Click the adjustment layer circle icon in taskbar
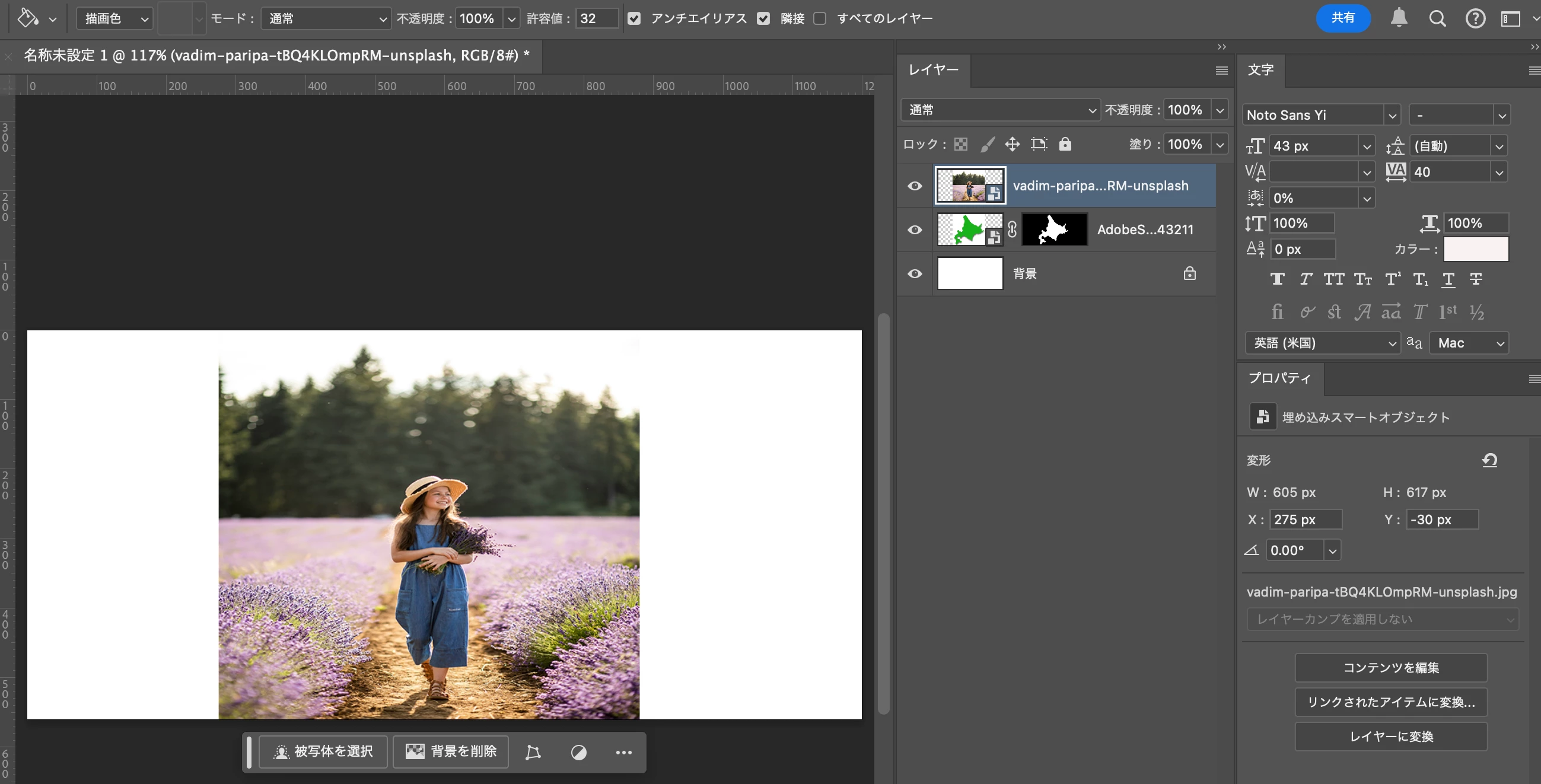This screenshot has width=1541, height=784. (x=578, y=753)
